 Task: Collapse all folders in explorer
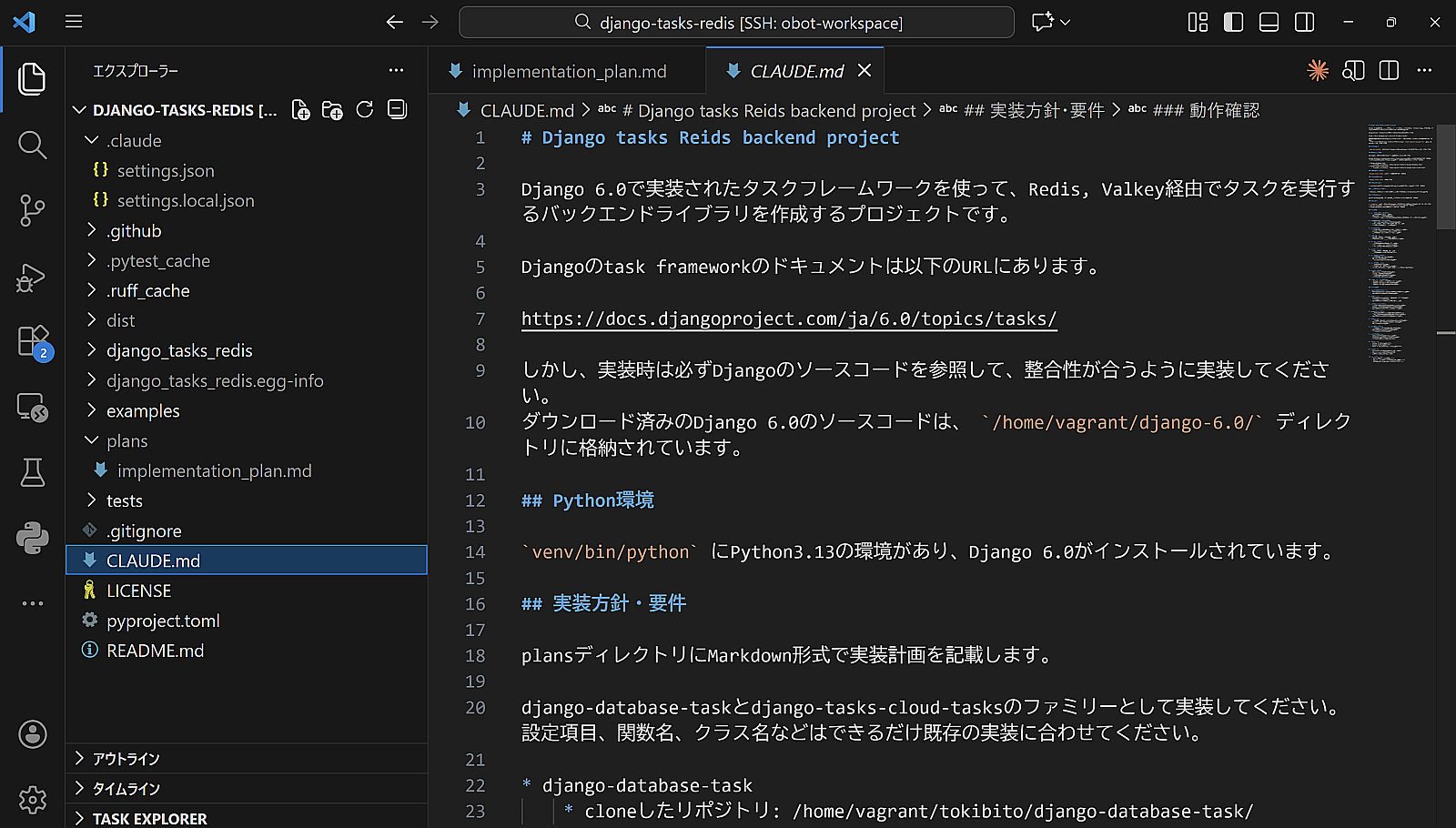pos(397,110)
